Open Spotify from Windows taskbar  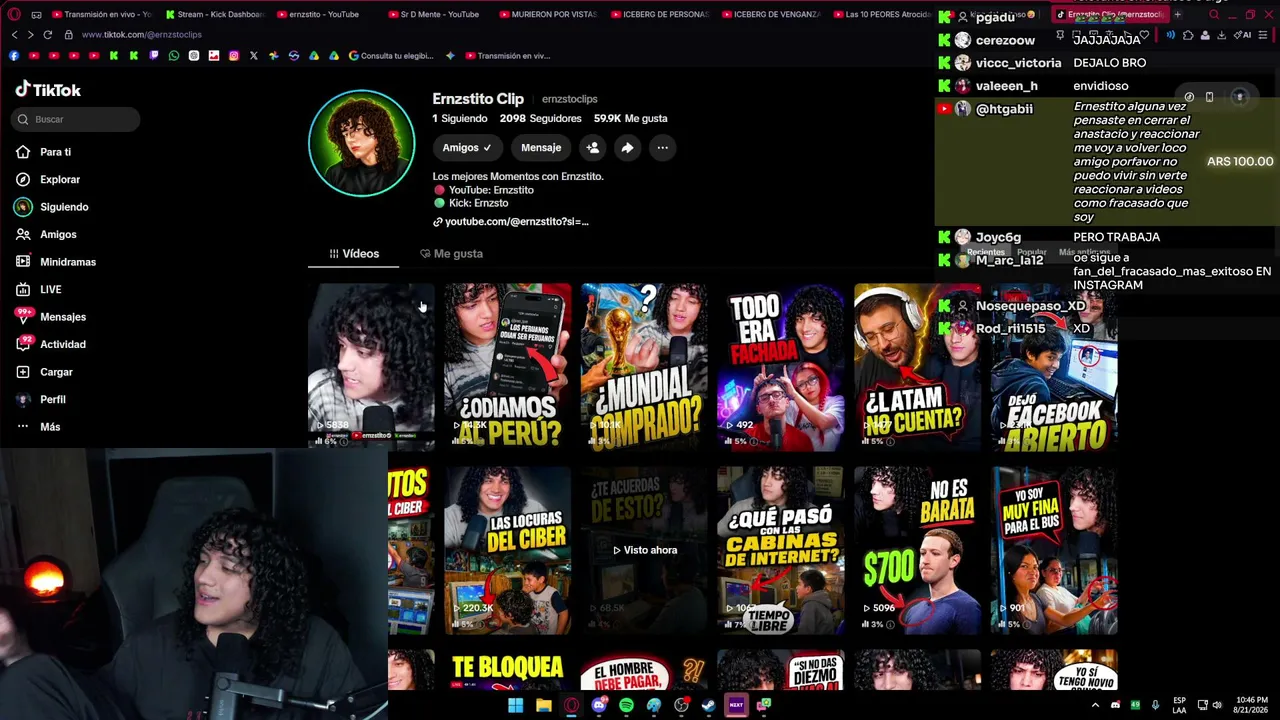pyautogui.click(x=626, y=705)
